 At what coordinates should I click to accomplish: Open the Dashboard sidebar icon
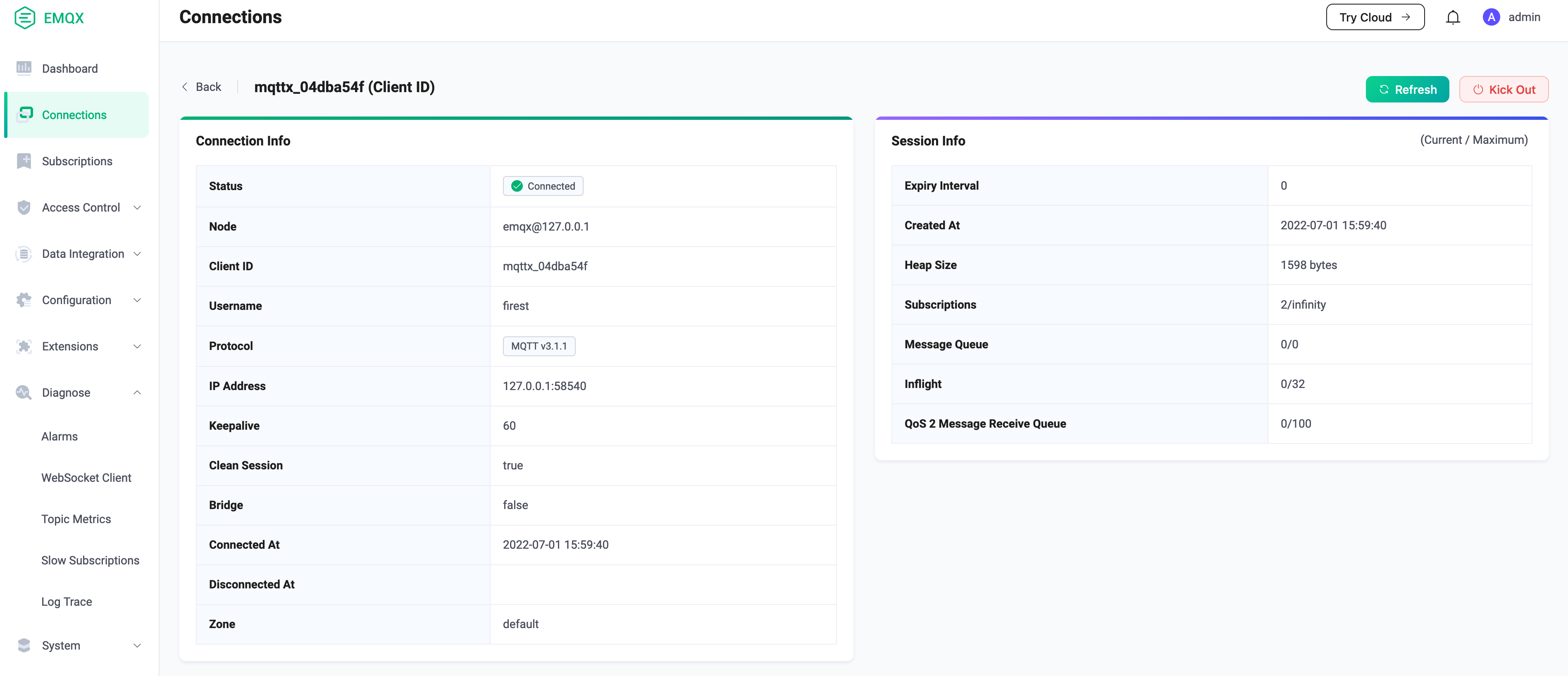(24, 68)
